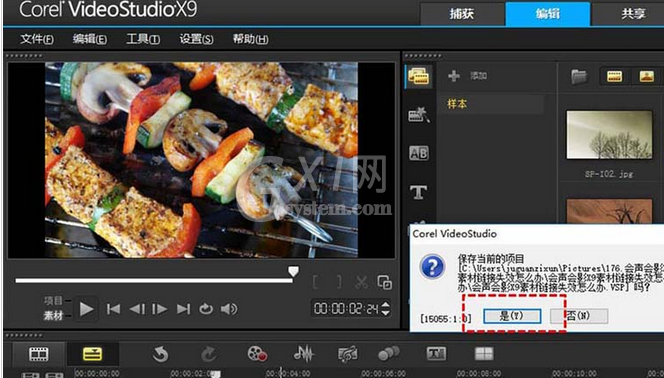Click the 00:00:04:00 timeline ruler mark

(x=288, y=374)
